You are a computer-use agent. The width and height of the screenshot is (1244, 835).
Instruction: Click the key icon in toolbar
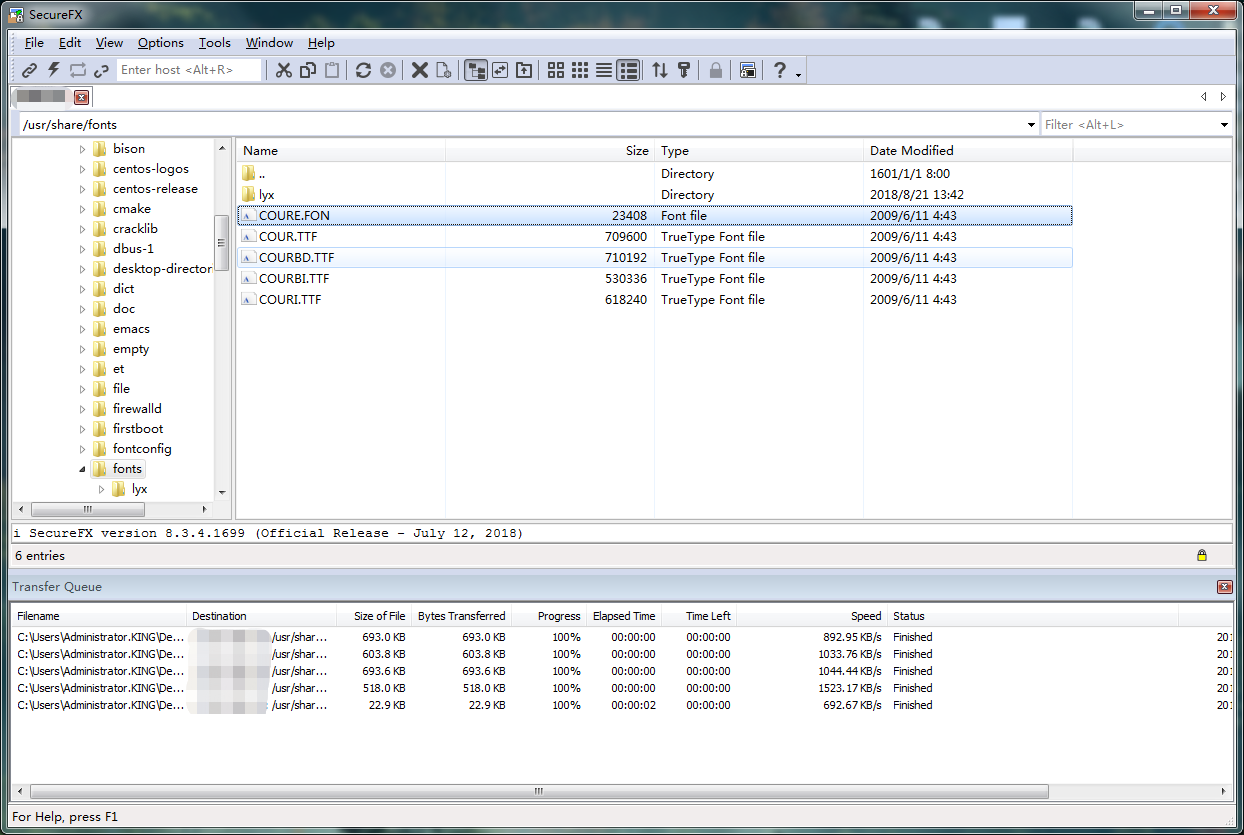point(684,70)
